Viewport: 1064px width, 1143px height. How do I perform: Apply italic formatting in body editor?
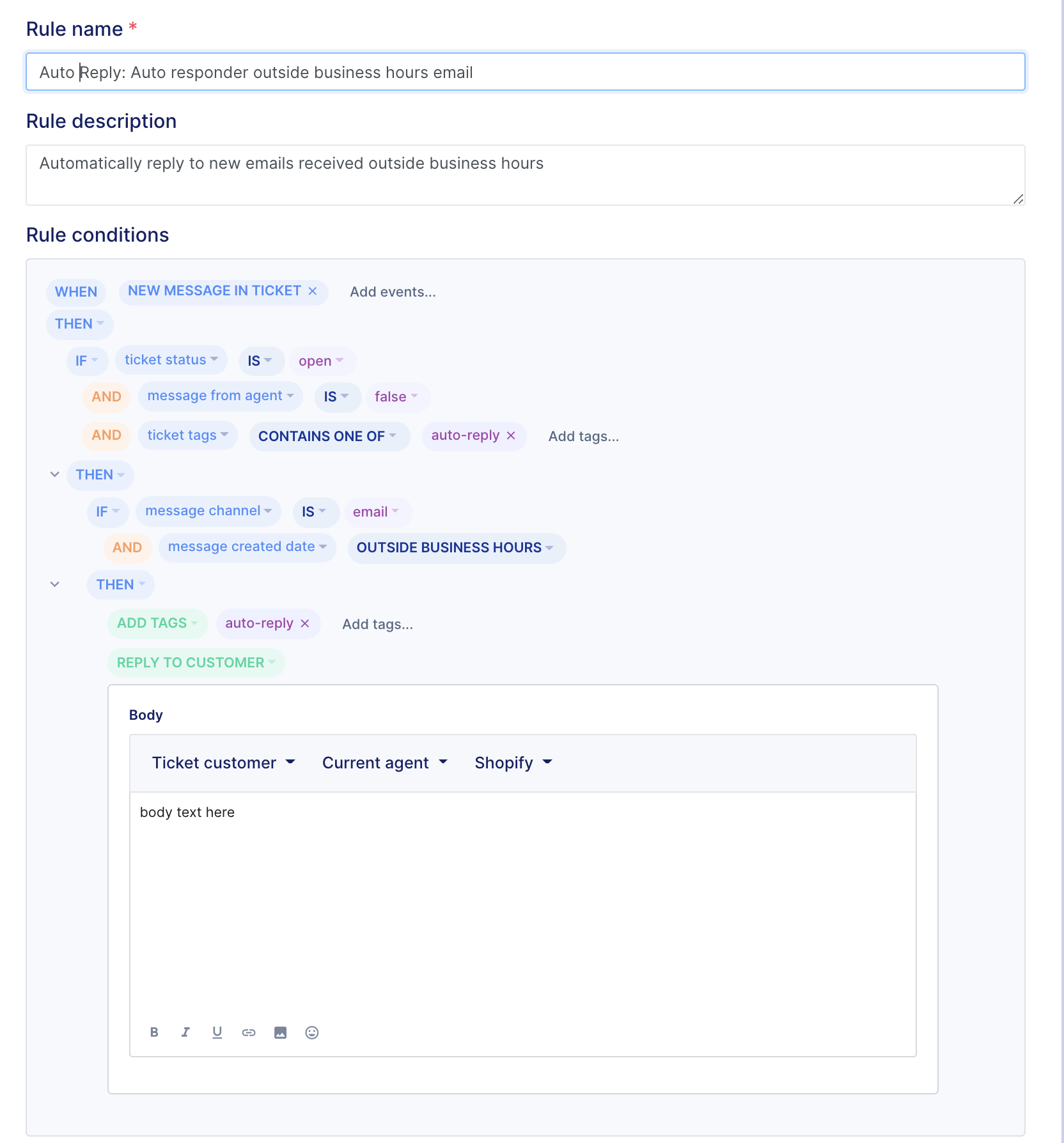tap(185, 1032)
